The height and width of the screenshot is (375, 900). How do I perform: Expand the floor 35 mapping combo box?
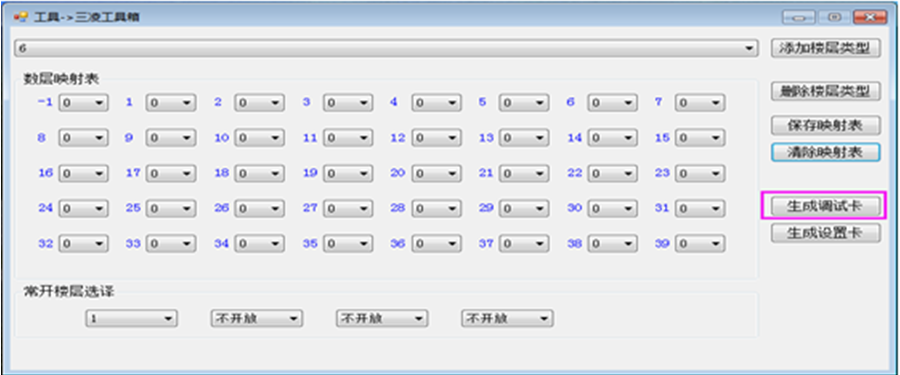click(x=348, y=244)
